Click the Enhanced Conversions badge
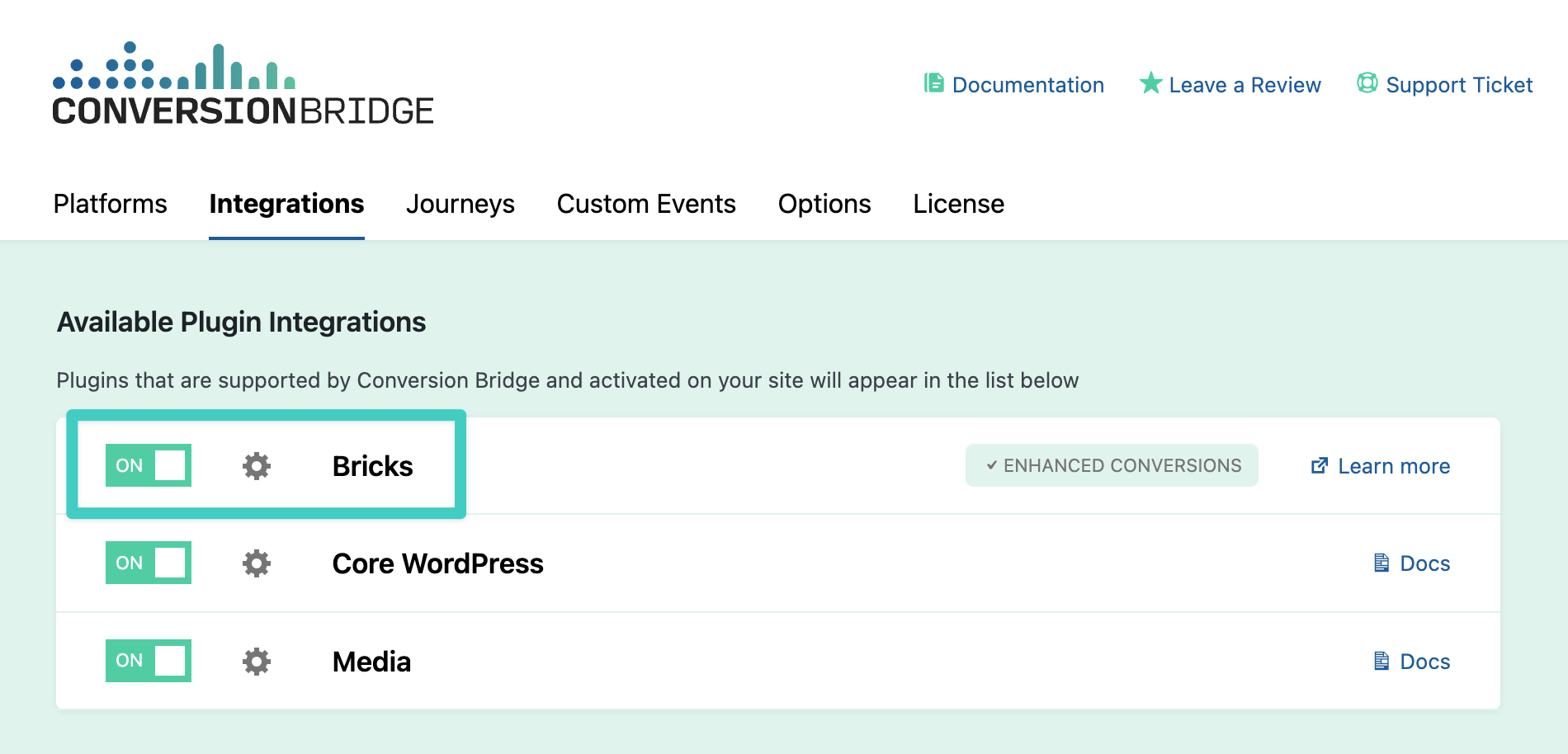 pos(1112,466)
